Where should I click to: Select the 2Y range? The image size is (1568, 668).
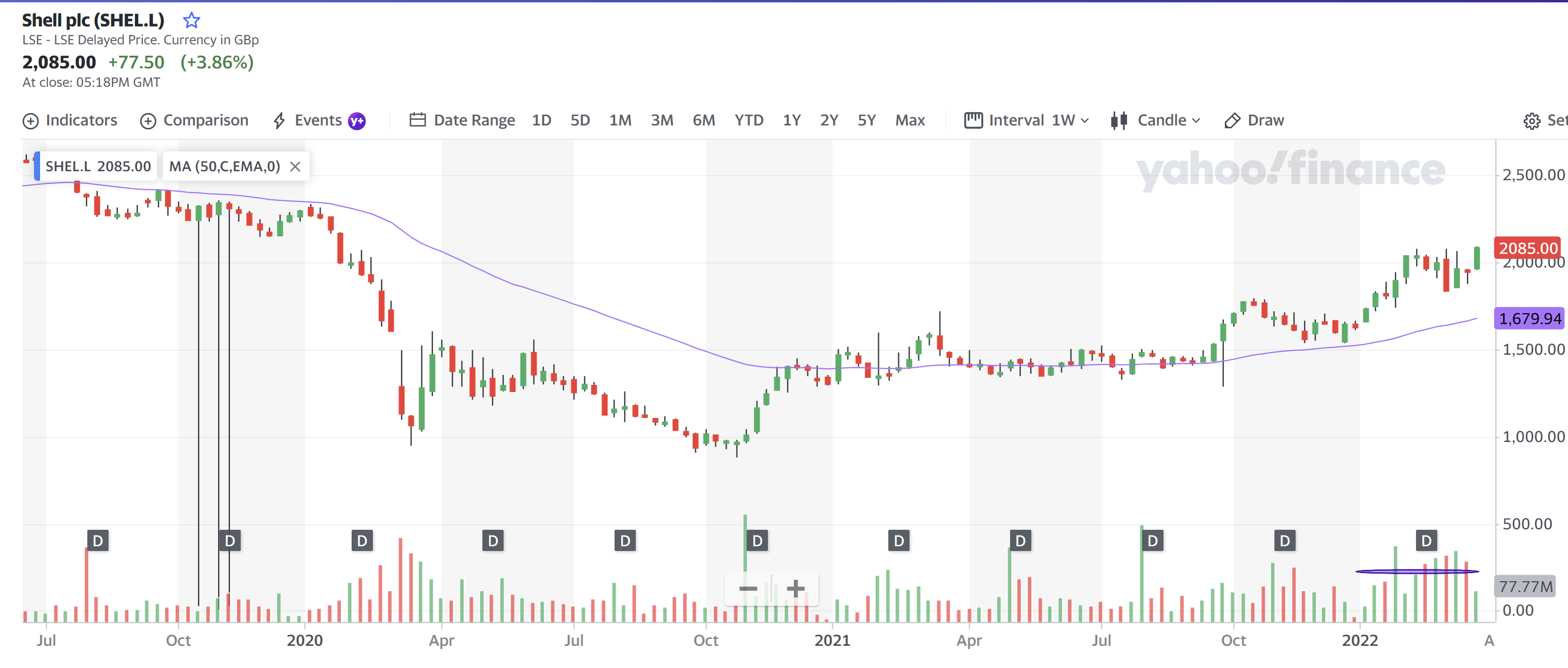[829, 120]
